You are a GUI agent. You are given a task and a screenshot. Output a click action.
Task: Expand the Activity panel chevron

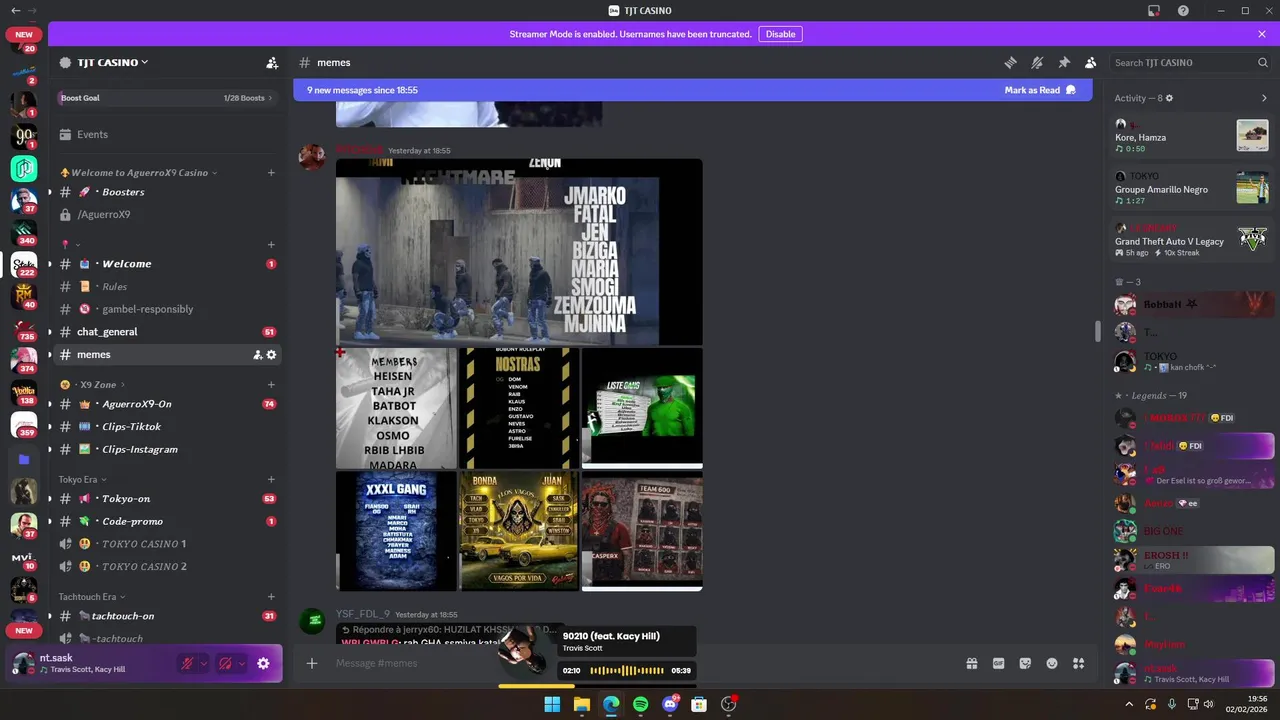tap(1264, 98)
